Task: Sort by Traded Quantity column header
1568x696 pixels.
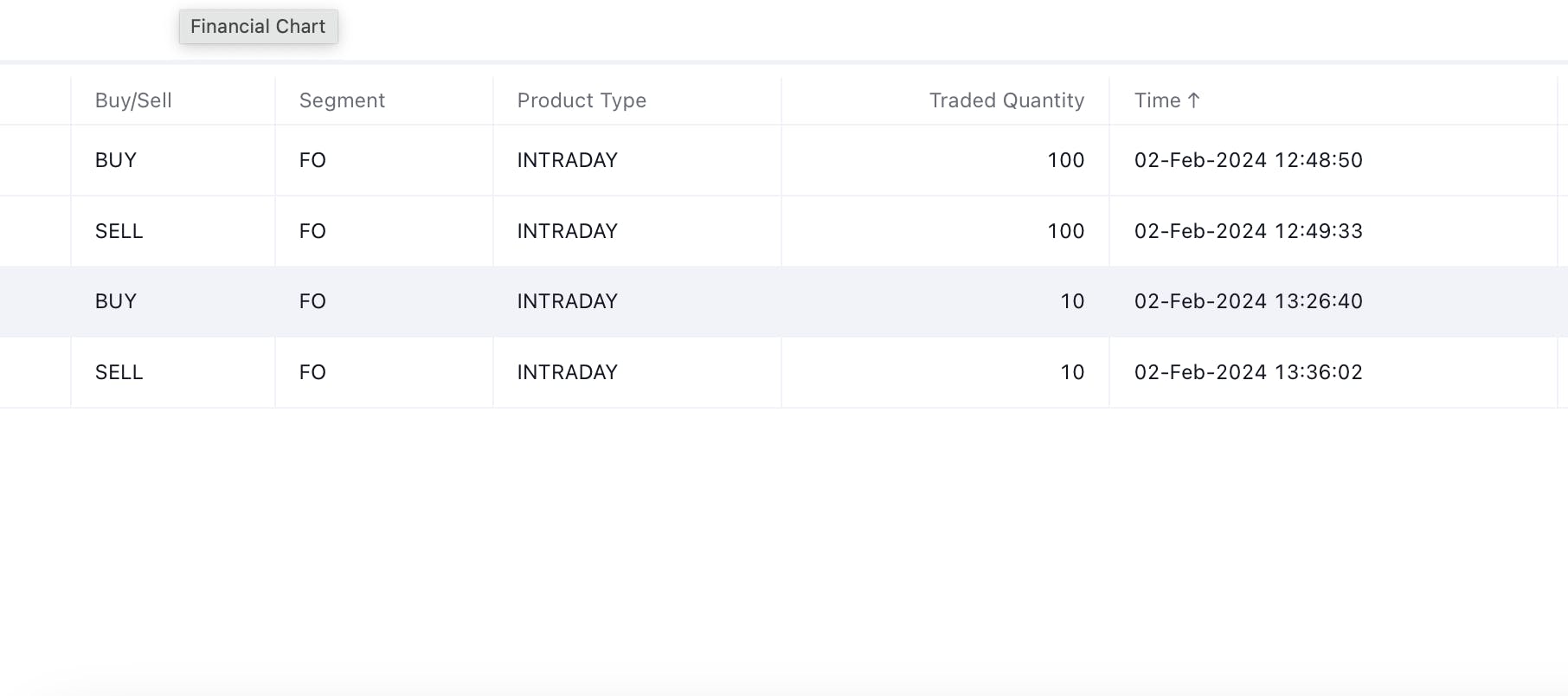Action: pyautogui.click(x=1006, y=100)
